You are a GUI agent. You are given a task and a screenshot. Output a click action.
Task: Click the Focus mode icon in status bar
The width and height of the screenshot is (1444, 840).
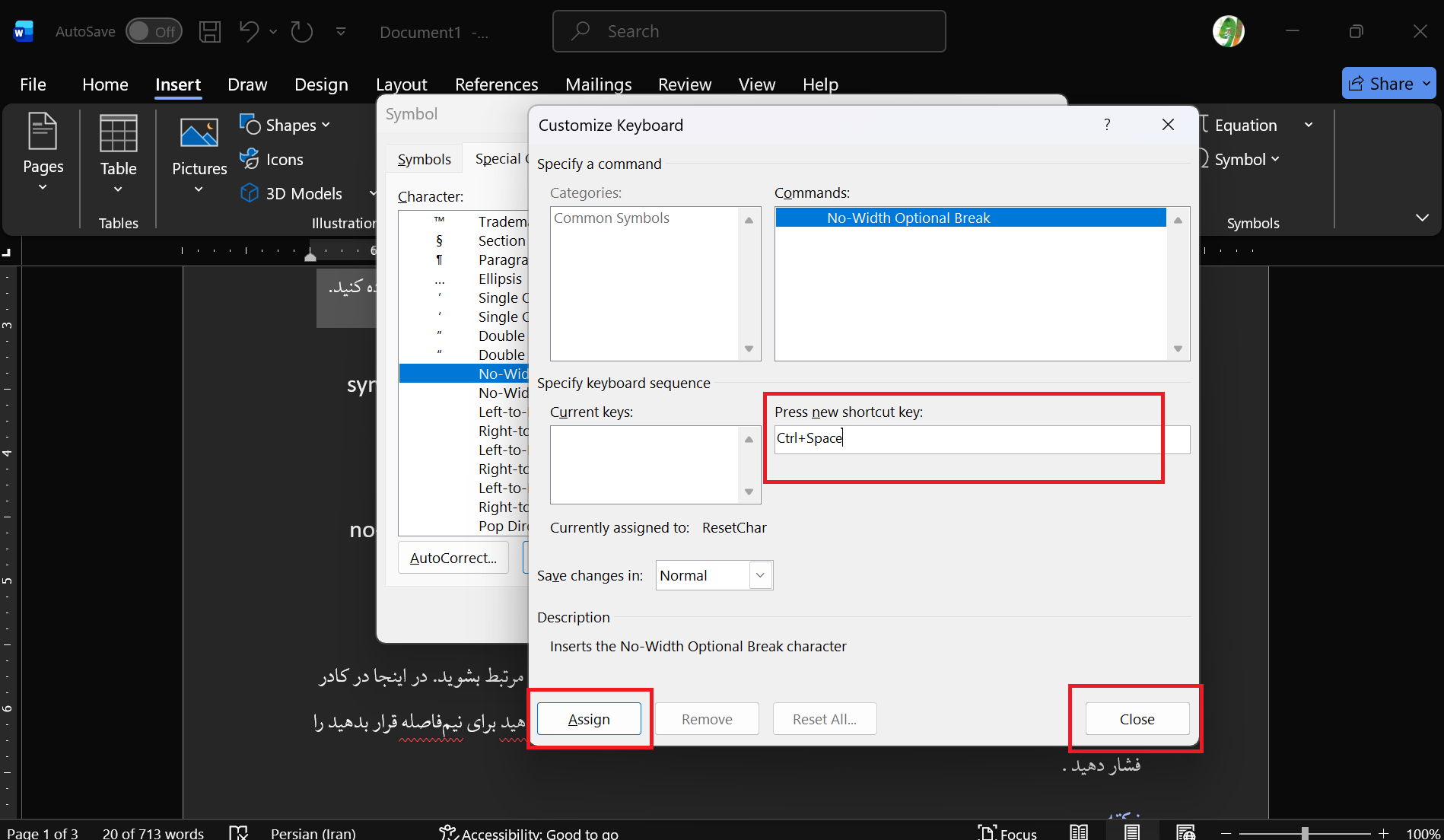[987, 832]
